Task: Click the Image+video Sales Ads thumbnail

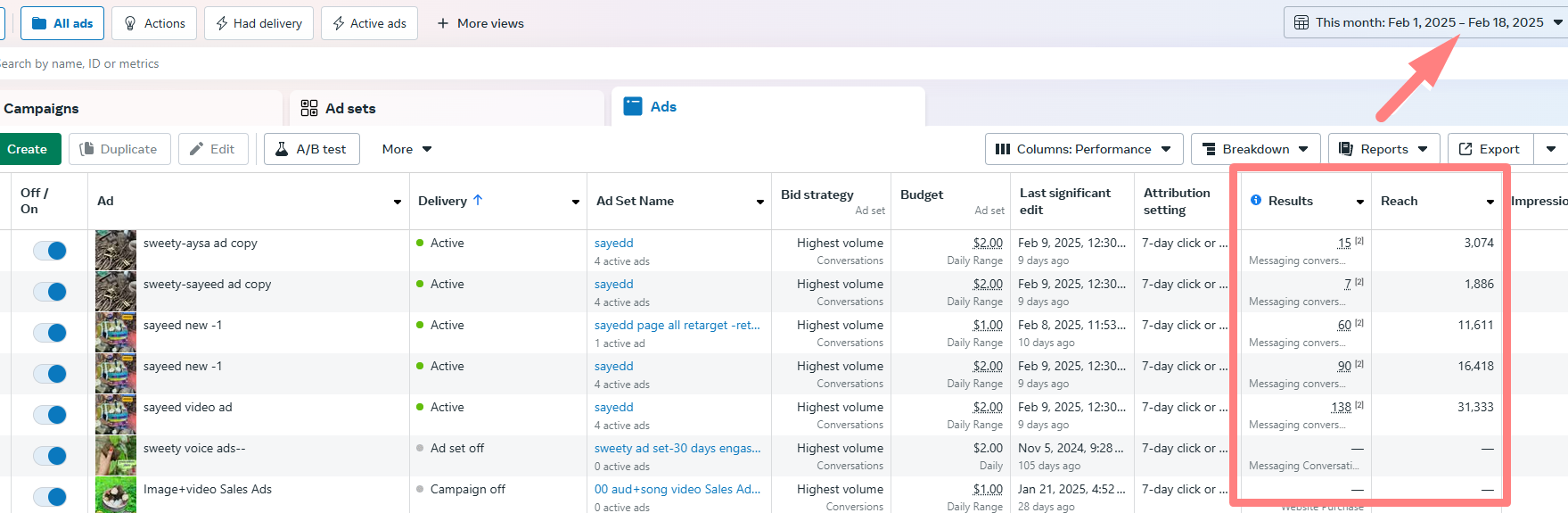Action: [x=116, y=495]
